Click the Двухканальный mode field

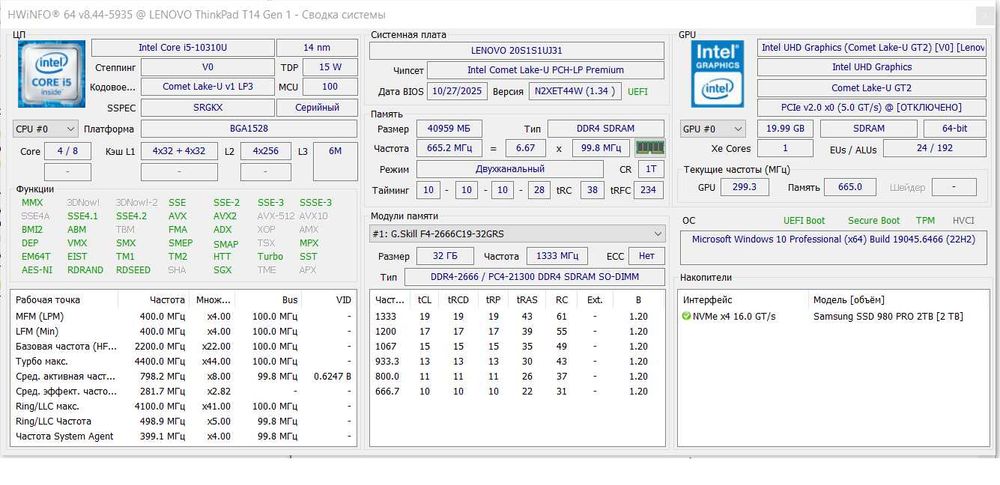tap(510, 169)
